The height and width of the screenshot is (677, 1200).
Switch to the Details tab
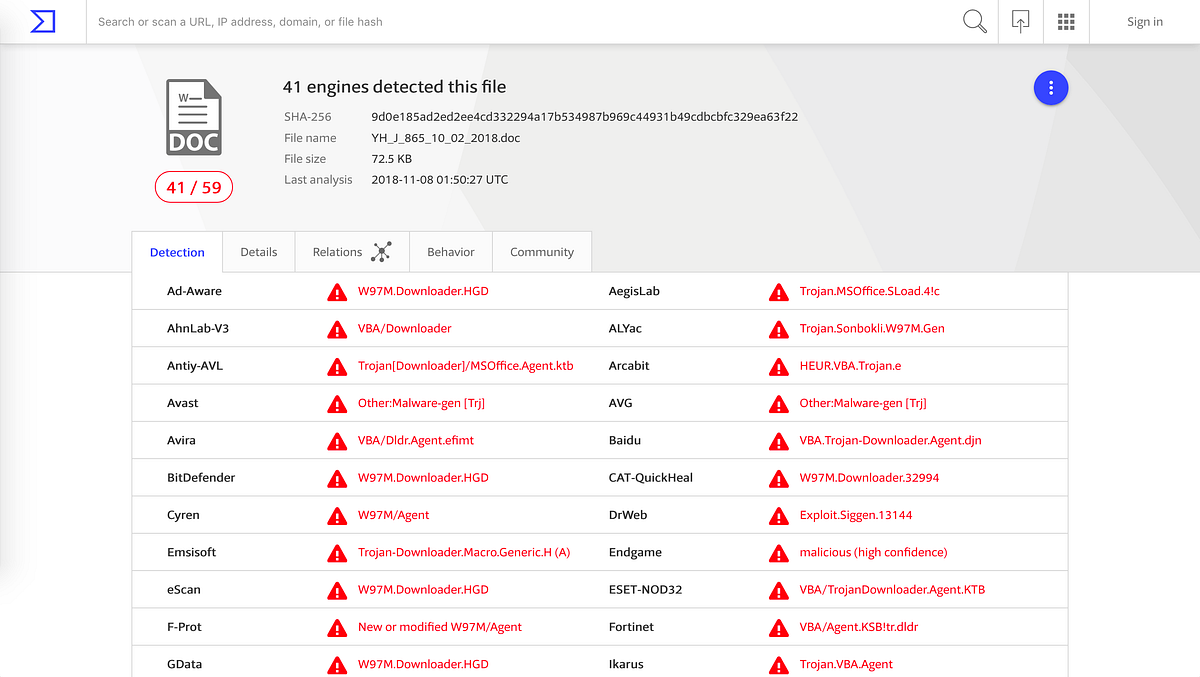258,251
